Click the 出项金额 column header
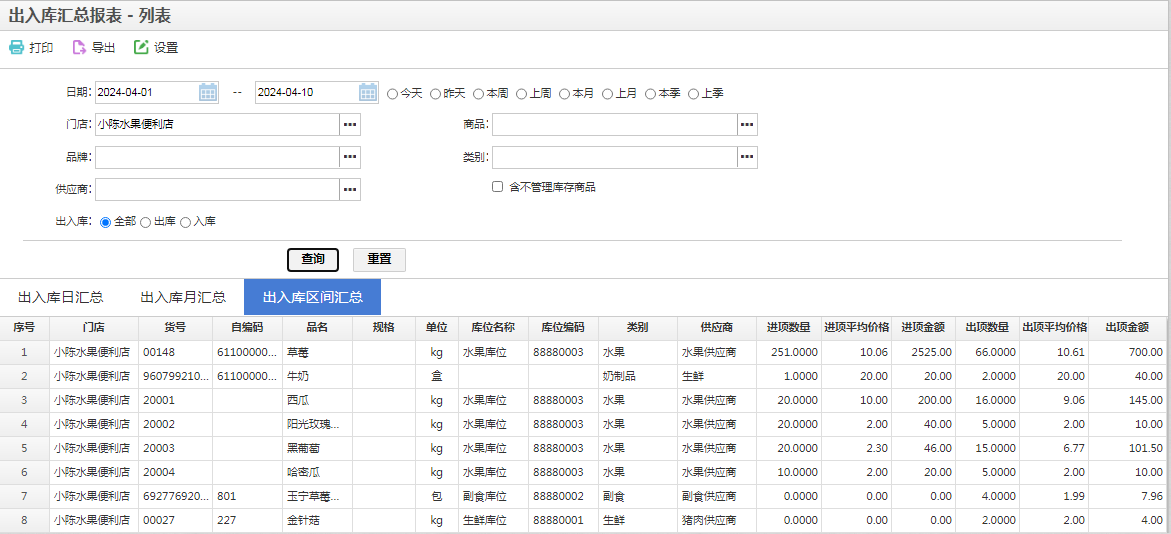Screen dimensions: 1171x534 [x=1127, y=327]
